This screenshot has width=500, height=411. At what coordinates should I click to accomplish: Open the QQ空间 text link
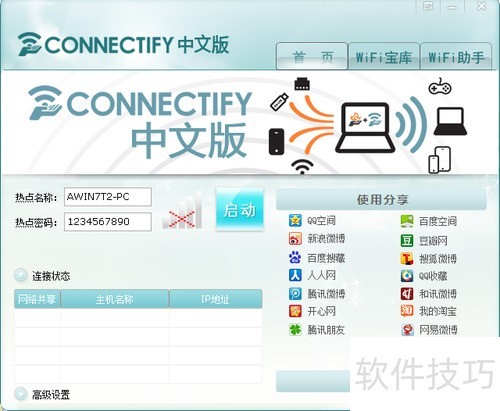tap(322, 221)
